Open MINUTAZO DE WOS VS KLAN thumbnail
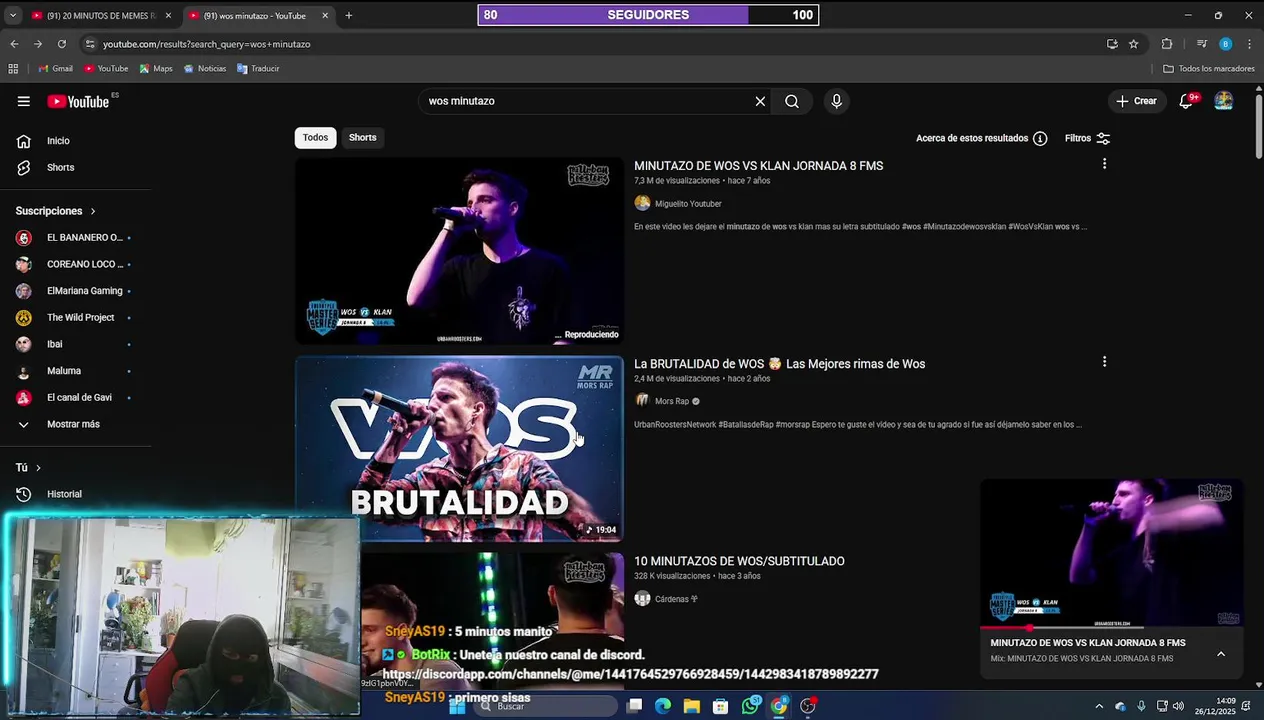 [x=459, y=251]
